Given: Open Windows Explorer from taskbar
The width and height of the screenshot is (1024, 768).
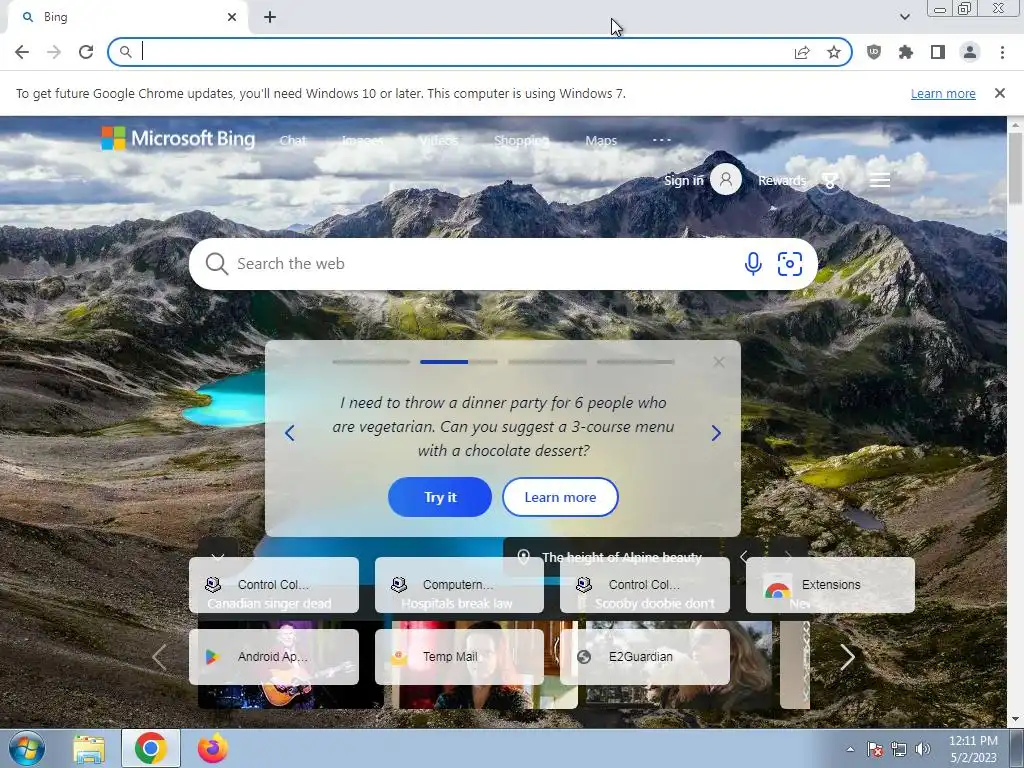Looking at the screenshot, I should [89, 749].
